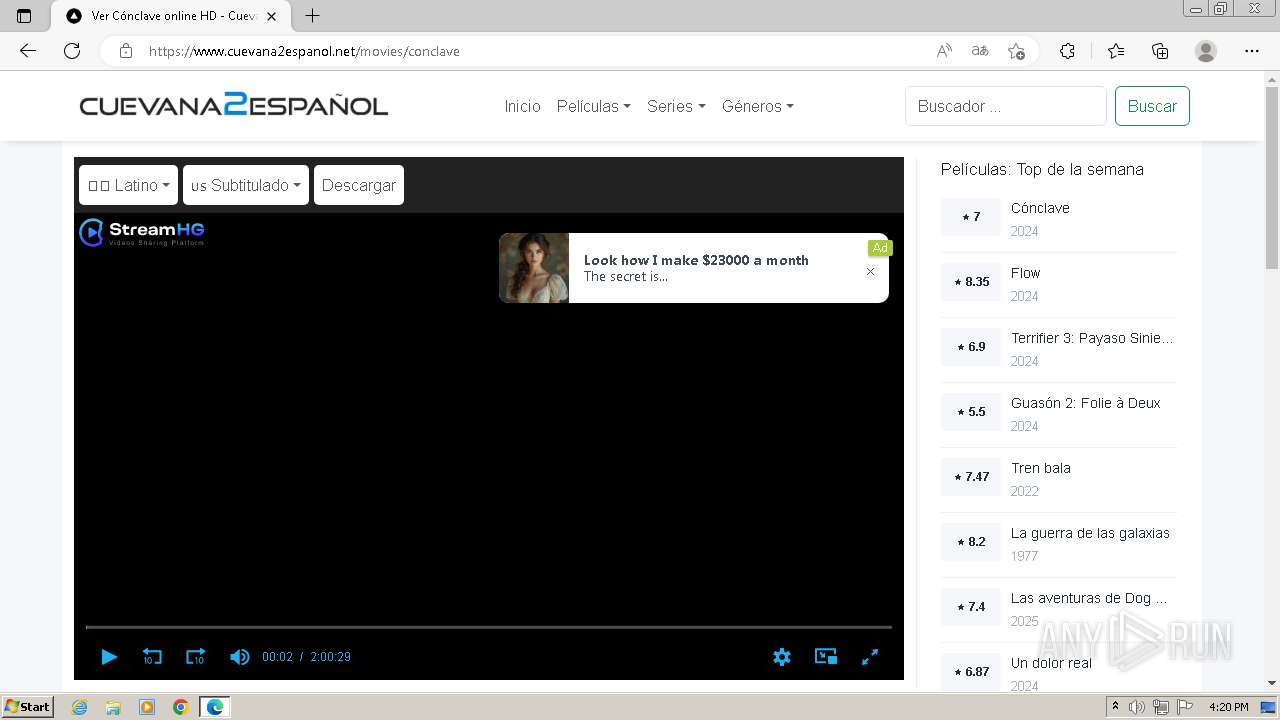Open Las aventuras de Dog link
The image size is (1280, 720).
1089,598
